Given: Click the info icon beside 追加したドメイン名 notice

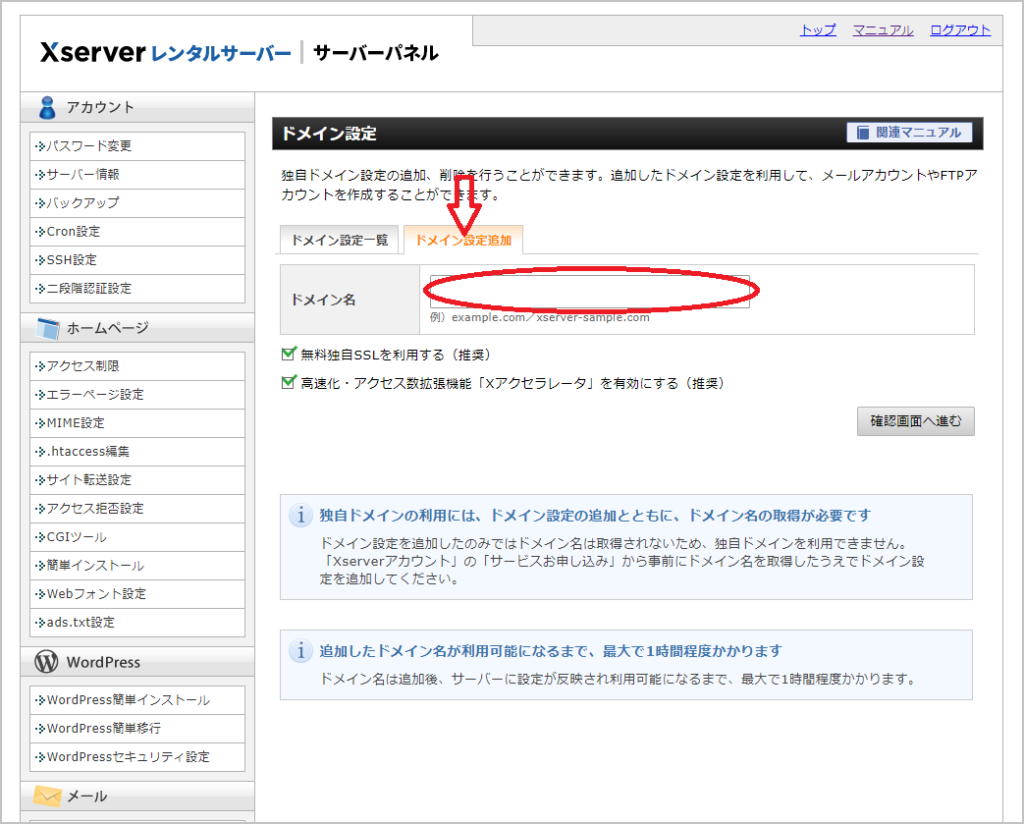Looking at the screenshot, I should (x=300, y=651).
